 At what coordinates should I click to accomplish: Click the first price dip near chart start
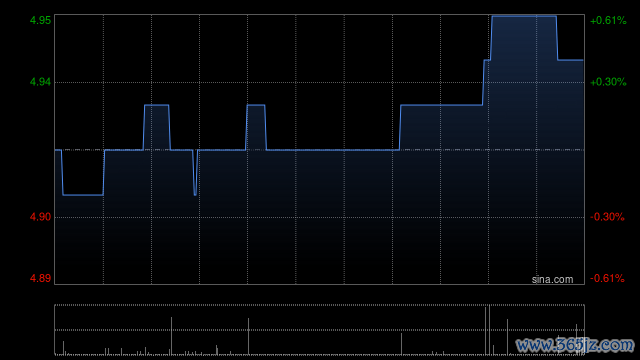coord(83,195)
